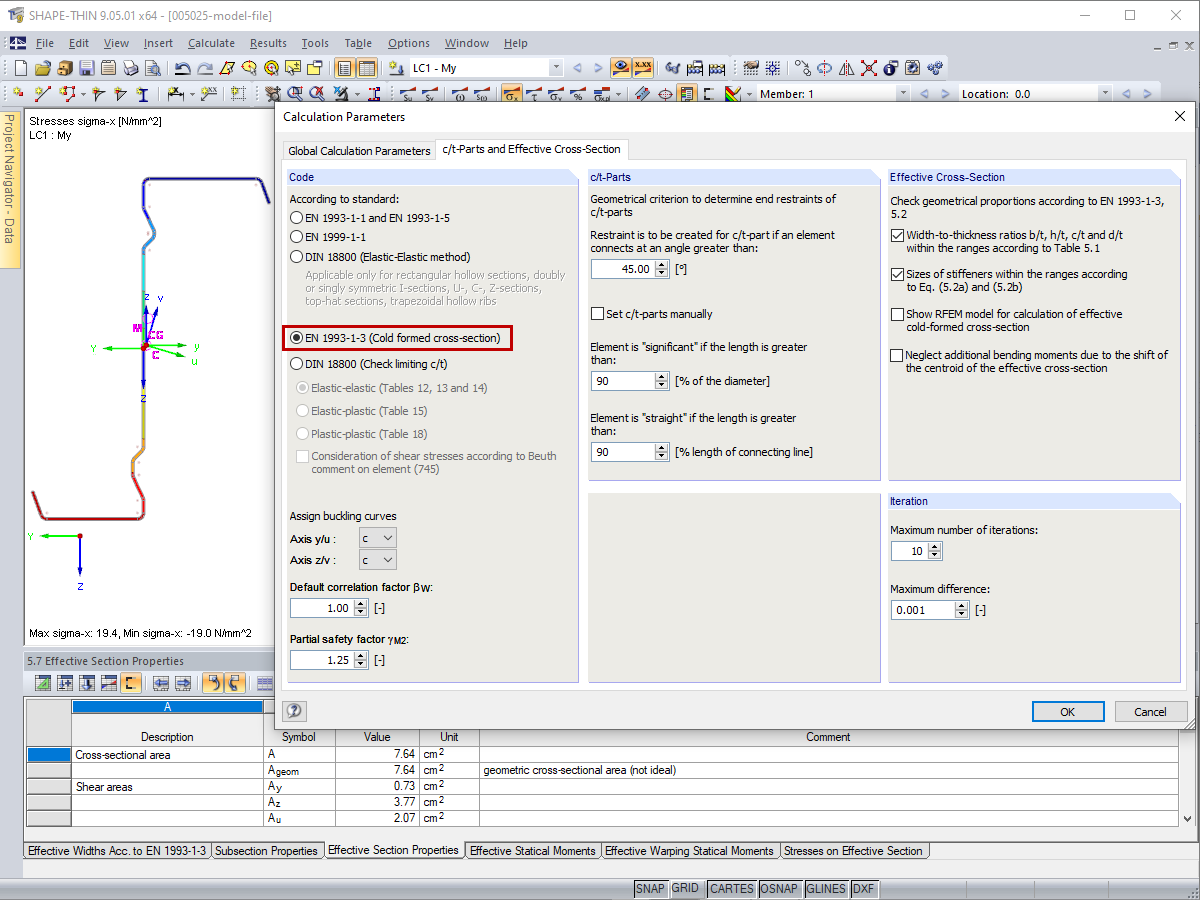This screenshot has height=900, width=1200.
Task: Increase the 45.00 restraint angle spinner
Action: [661, 265]
